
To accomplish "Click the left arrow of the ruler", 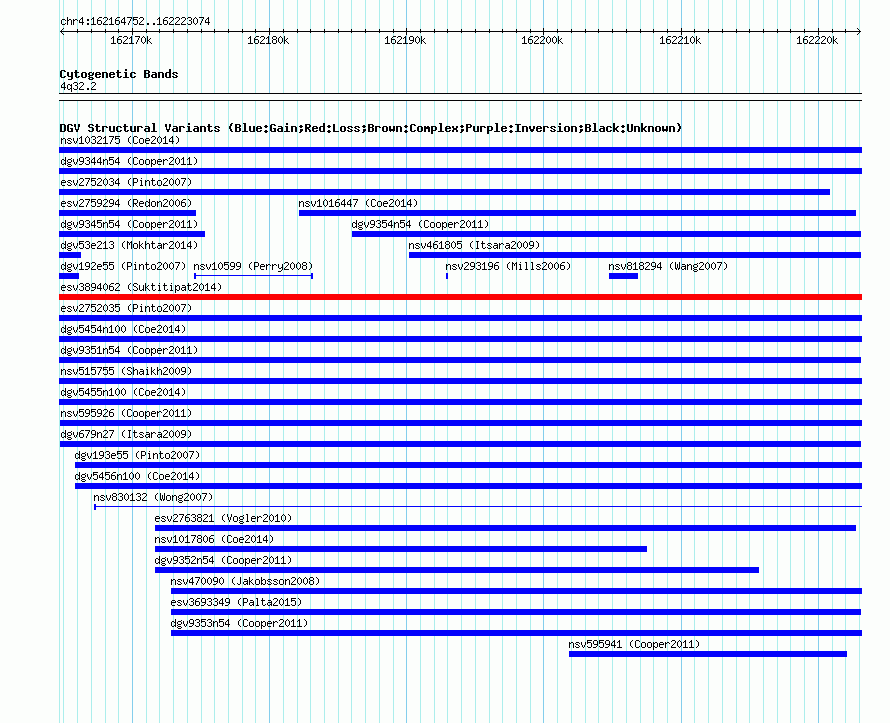I will pos(62,31).
